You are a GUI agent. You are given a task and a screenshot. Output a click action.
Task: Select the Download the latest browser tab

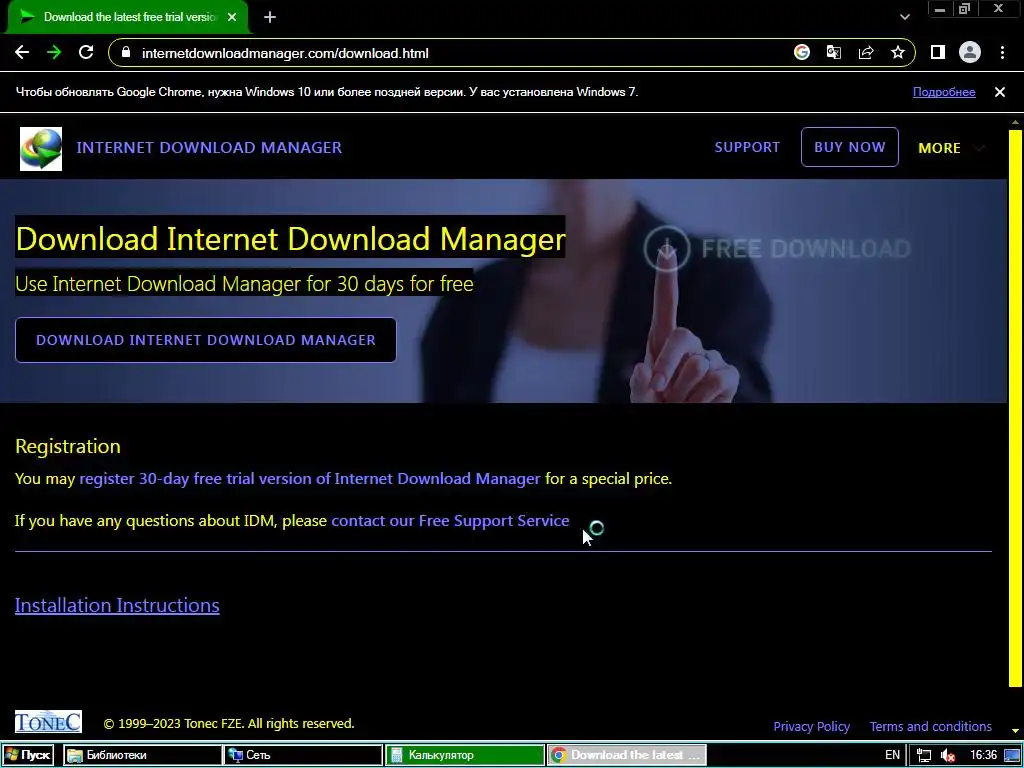coord(128,17)
